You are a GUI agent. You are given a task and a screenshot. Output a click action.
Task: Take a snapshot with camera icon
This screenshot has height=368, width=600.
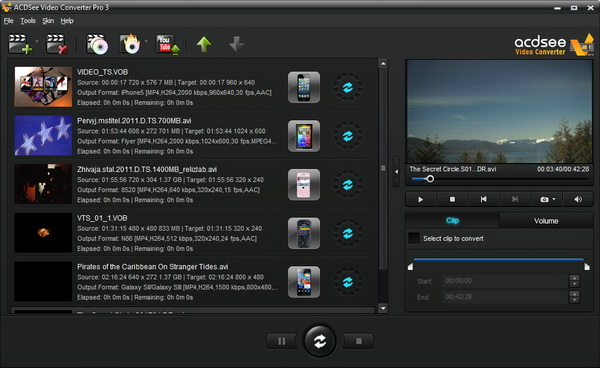544,199
